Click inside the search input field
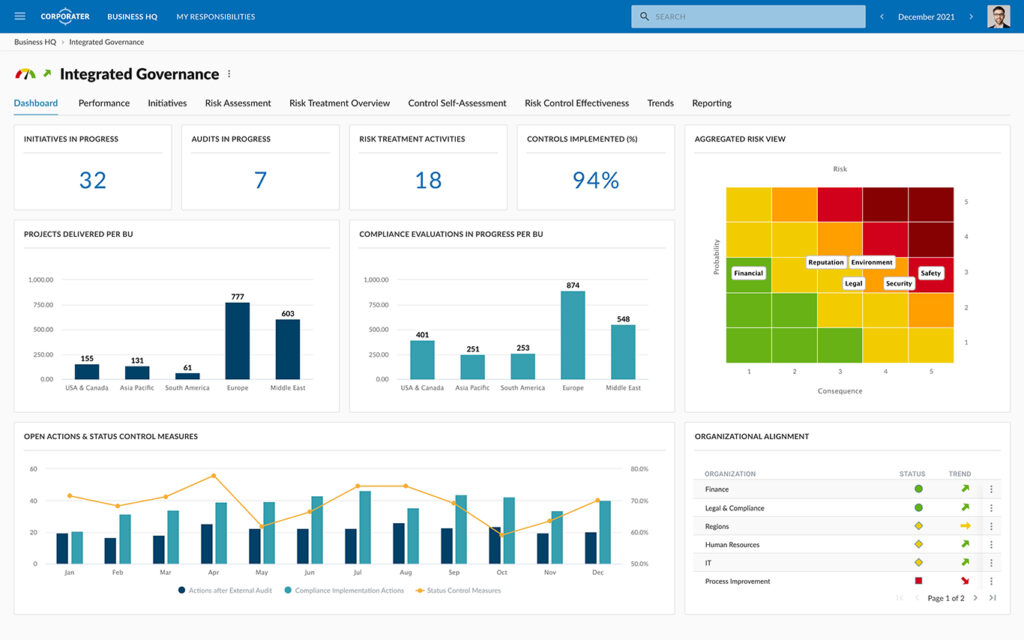1024x640 pixels. [x=740, y=15]
